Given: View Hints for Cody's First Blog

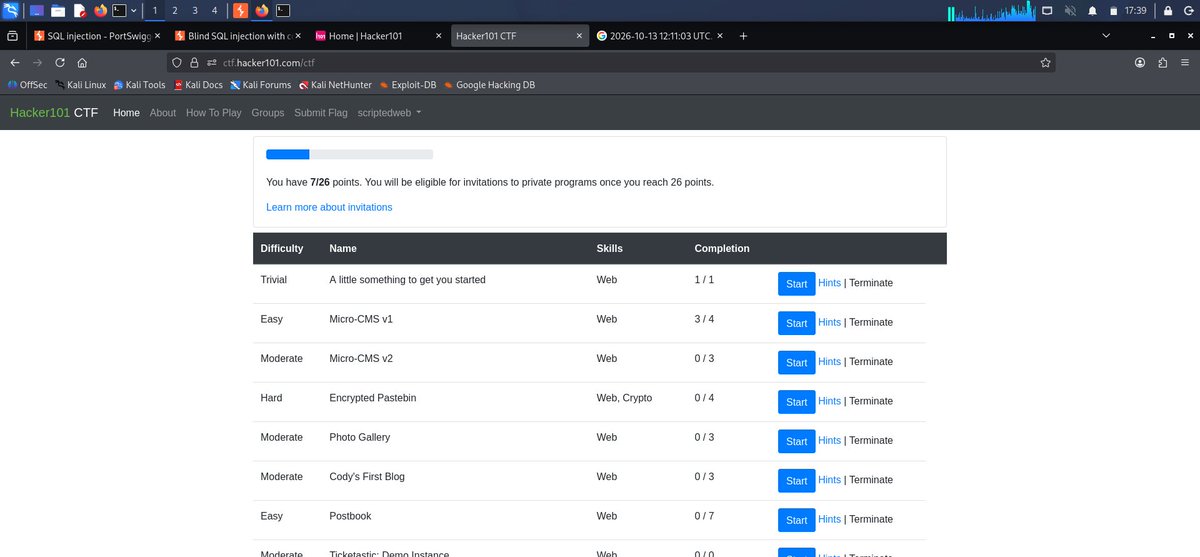Looking at the screenshot, I should click(829, 480).
